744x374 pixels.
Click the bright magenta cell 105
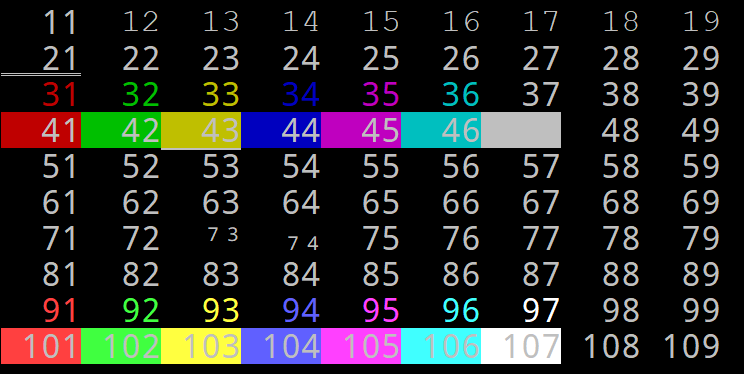coord(361,346)
